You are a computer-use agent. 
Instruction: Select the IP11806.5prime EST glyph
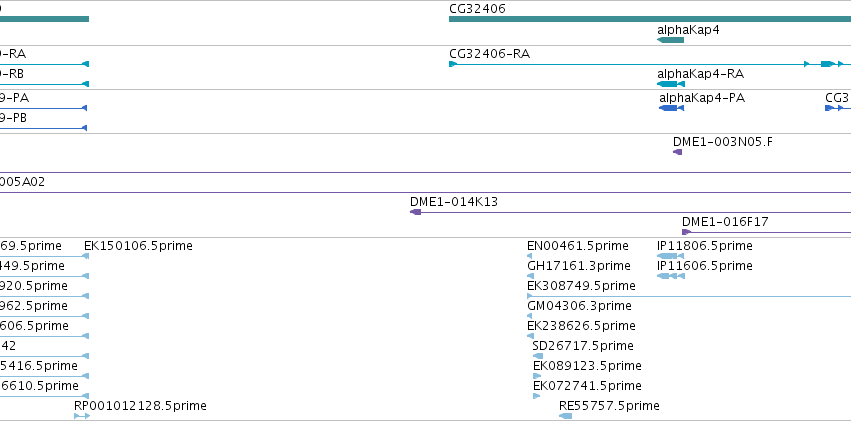point(670,256)
